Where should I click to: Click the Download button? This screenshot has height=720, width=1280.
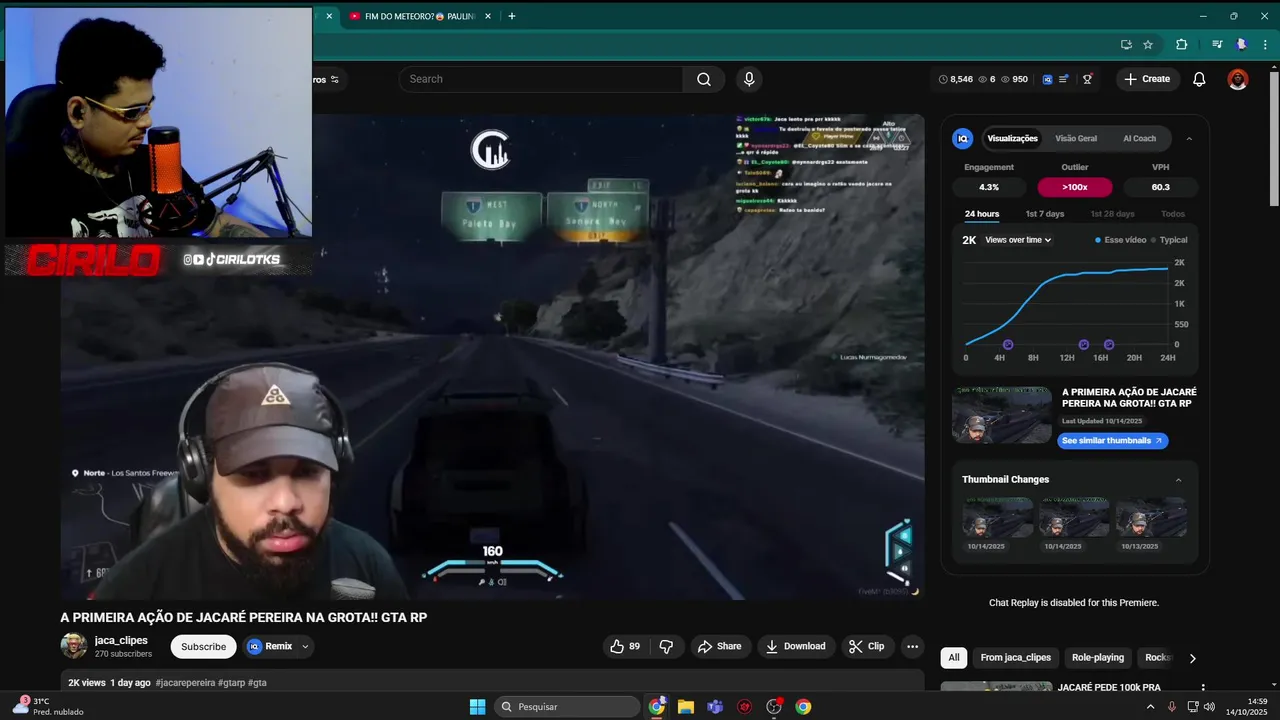coord(796,646)
